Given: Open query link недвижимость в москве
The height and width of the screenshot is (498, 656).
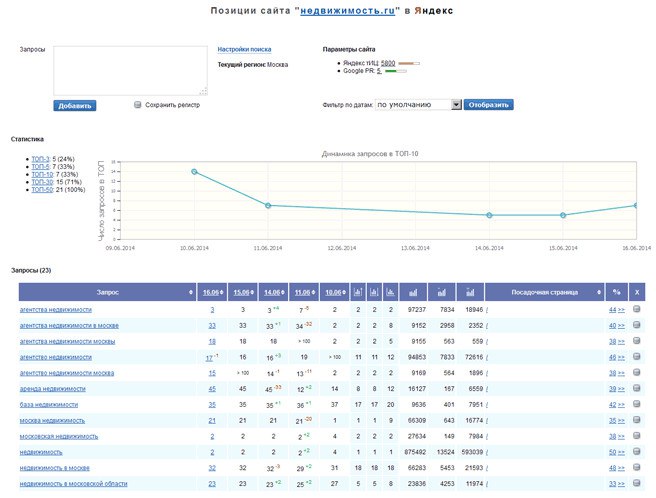Looking at the screenshot, I should [54, 468].
